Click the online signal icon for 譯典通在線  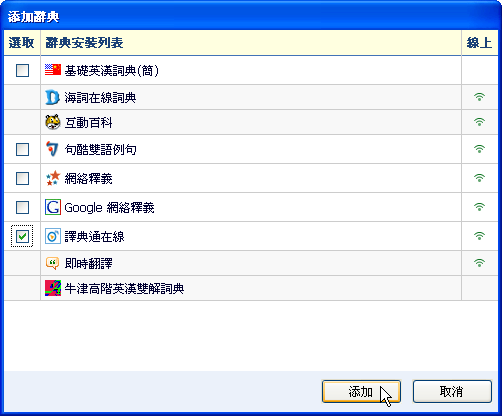coord(479,236)
